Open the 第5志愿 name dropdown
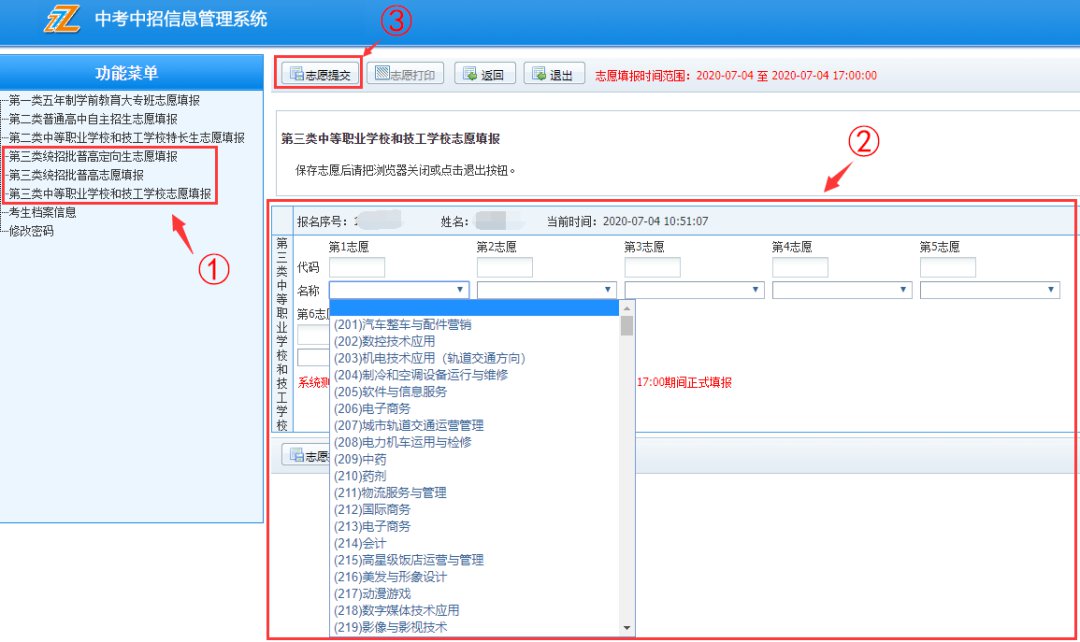This screenshot has width=1080, height=642. click(989, 290)
